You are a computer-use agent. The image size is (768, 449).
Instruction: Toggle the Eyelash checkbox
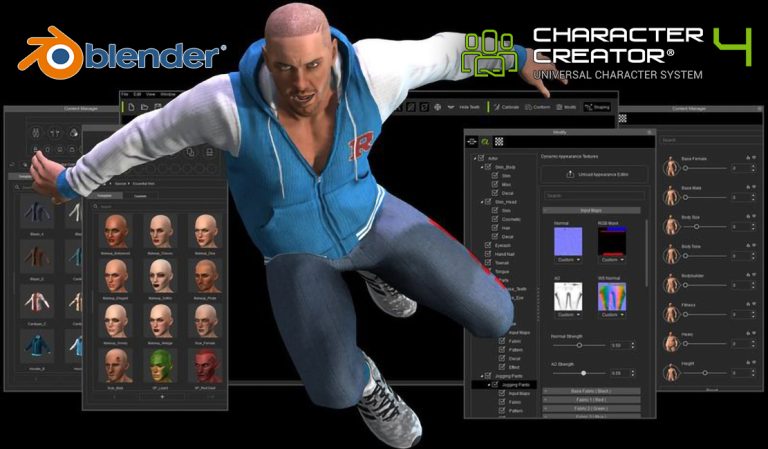[488, 245]
